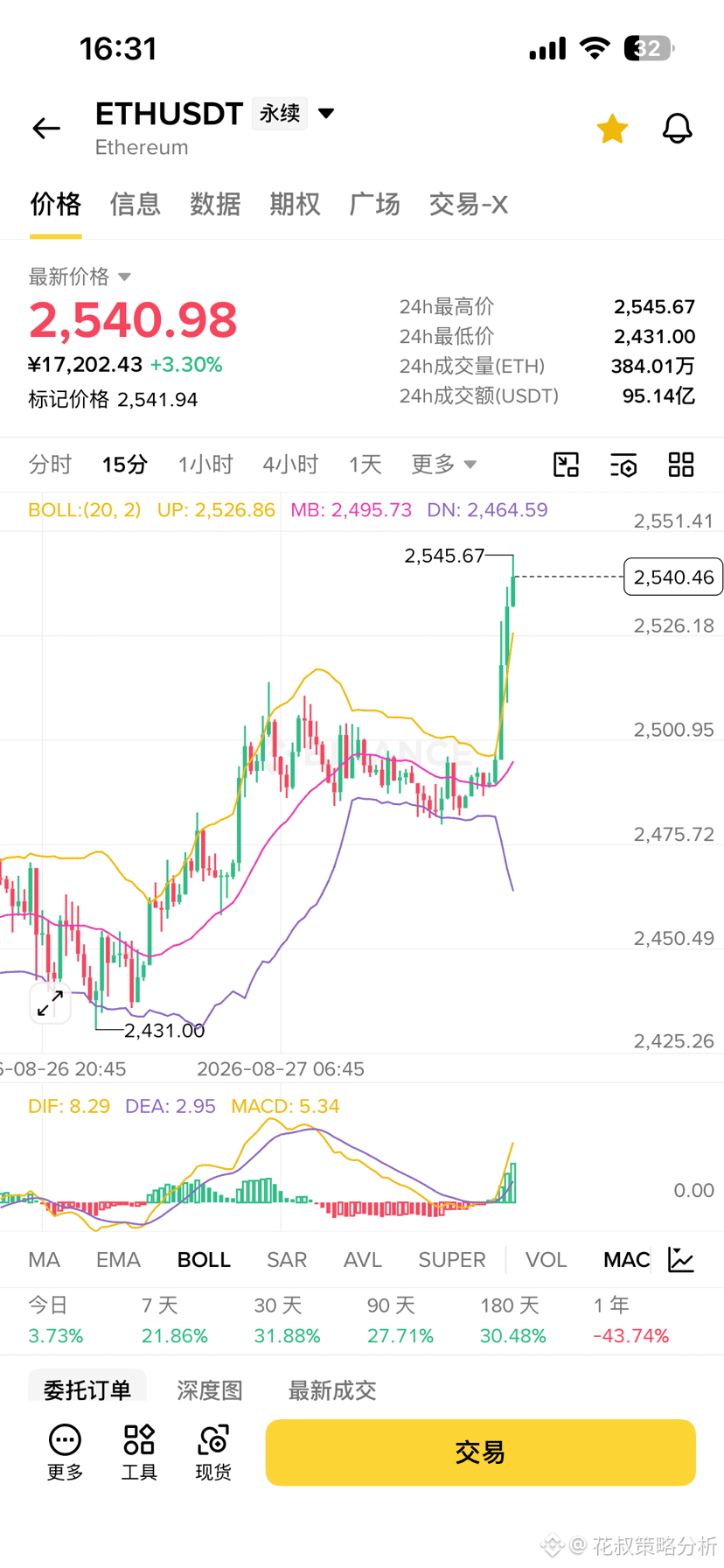The image size is (724, 1568).
Task: Tap the 今日 3.73% performance
Action: pos(56,1320)
